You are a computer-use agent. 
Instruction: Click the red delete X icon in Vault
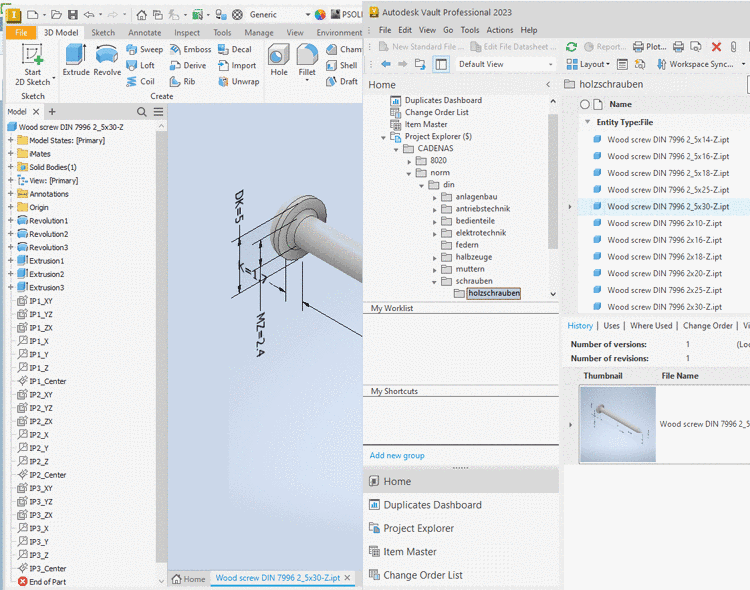click(716, 46)
